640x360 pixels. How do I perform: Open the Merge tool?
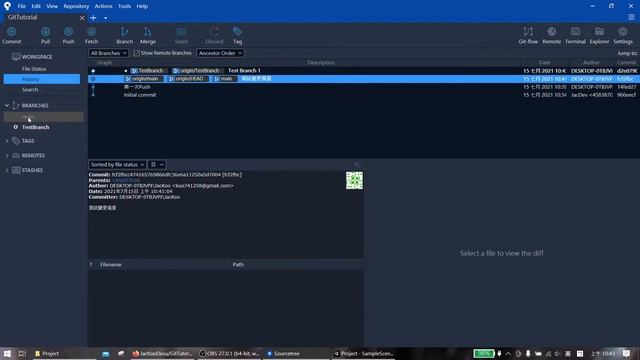pos(148,32)
